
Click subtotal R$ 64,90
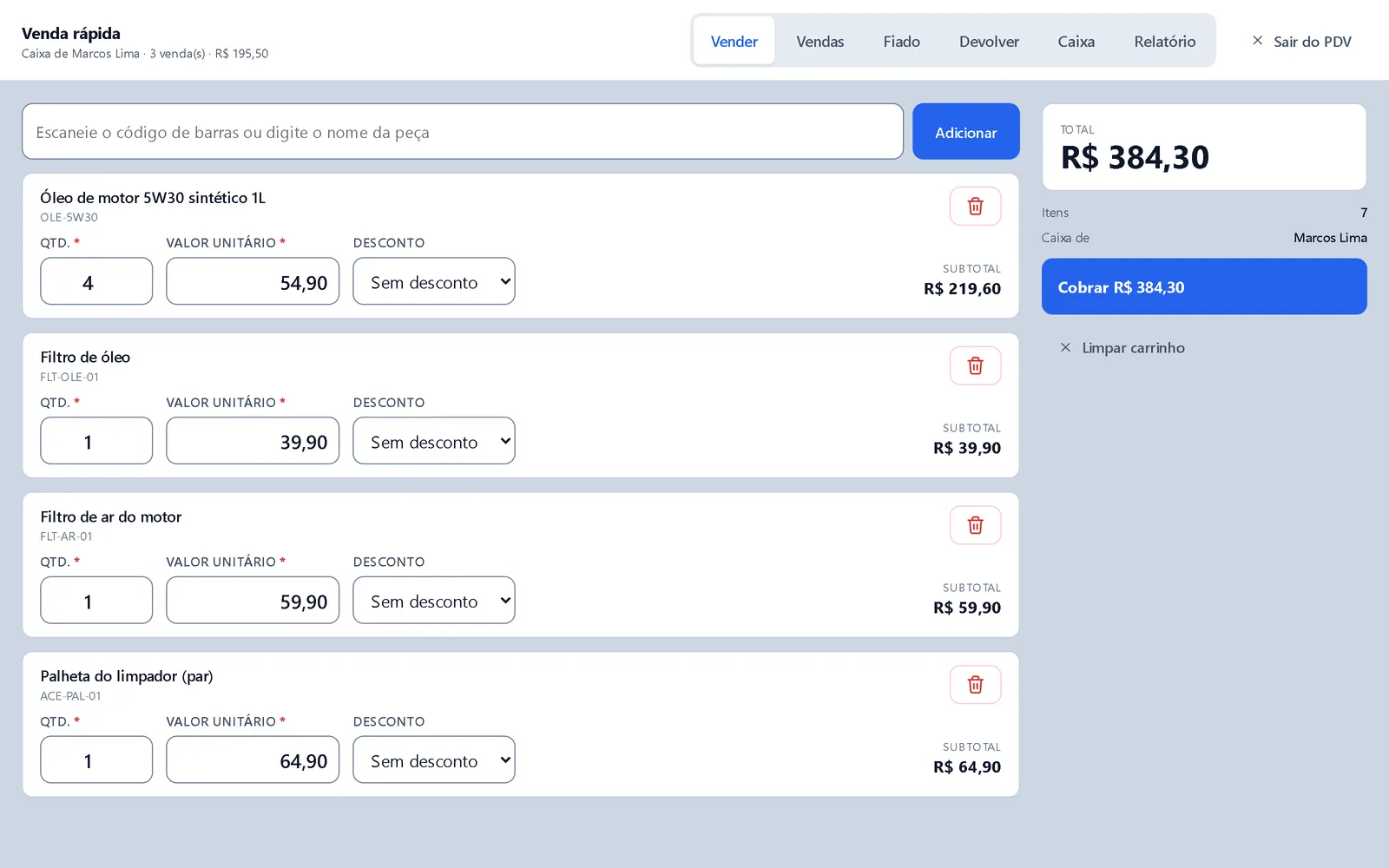[967, 767]
